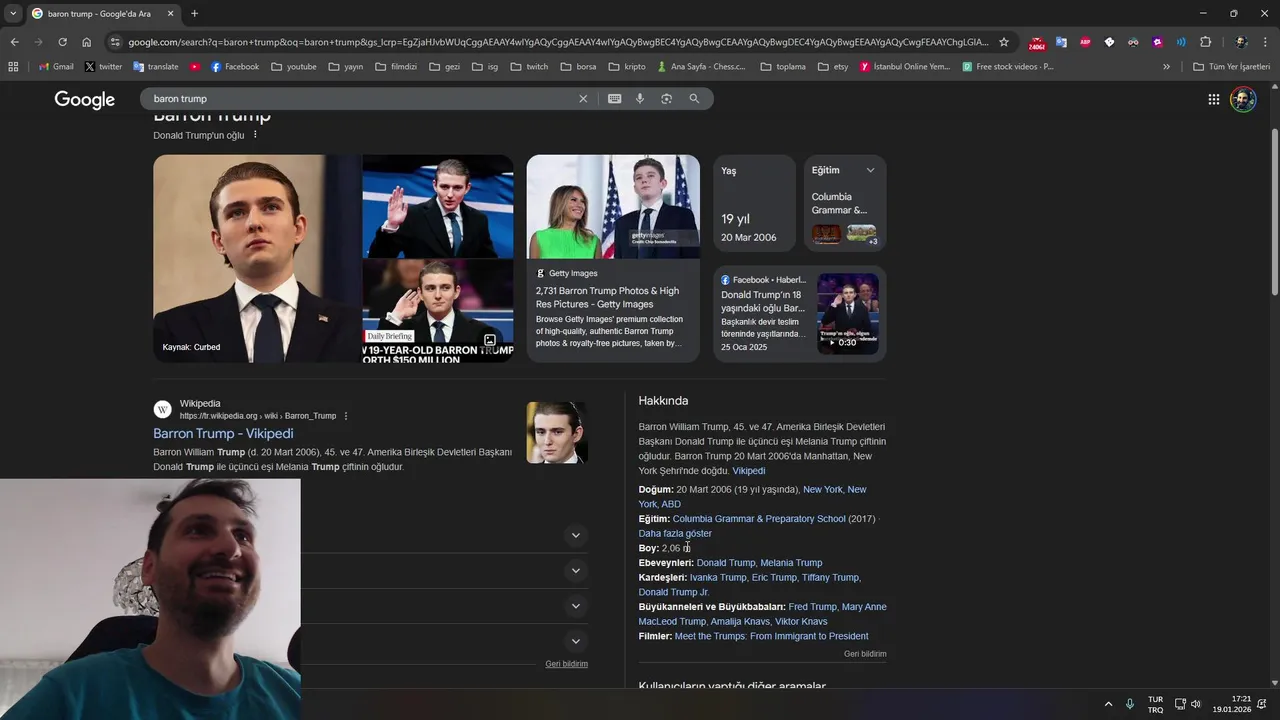1280x720 pixels.
Task: Open Tüm Yer İşaretleri folder
Action: click(x=1231, y=67)
